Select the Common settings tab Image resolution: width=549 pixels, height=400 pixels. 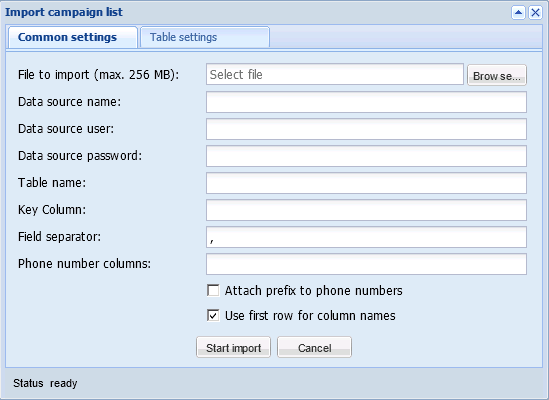[73, 37]
